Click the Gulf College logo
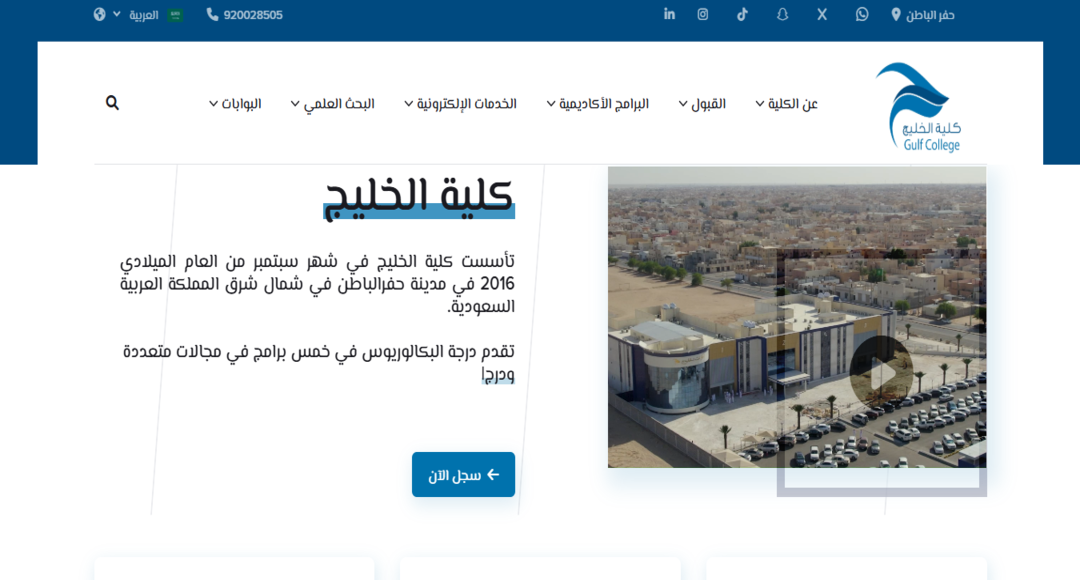1080x580 pixels. tap(919, 107)
